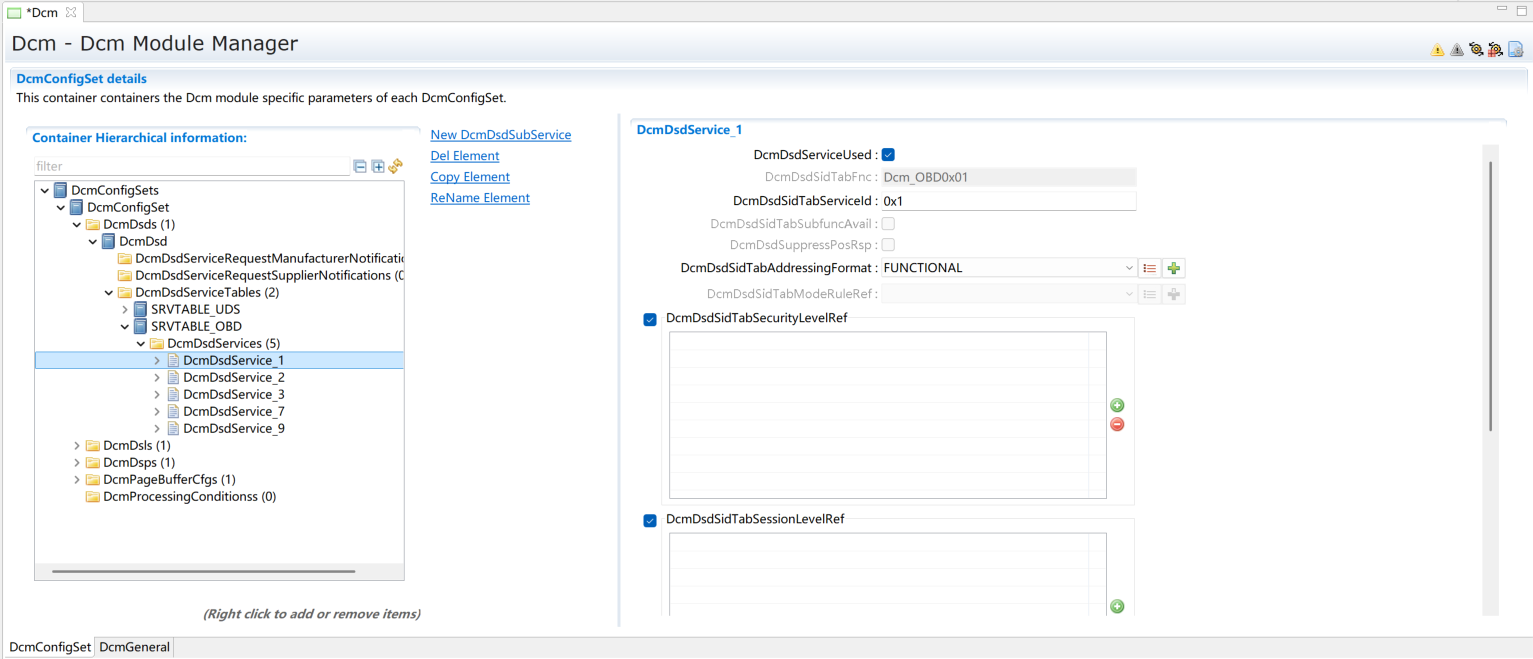Viewport: 1533px width, 659px height.
Task: Click the gray warning triangle icon
Action: (1456, 50)
